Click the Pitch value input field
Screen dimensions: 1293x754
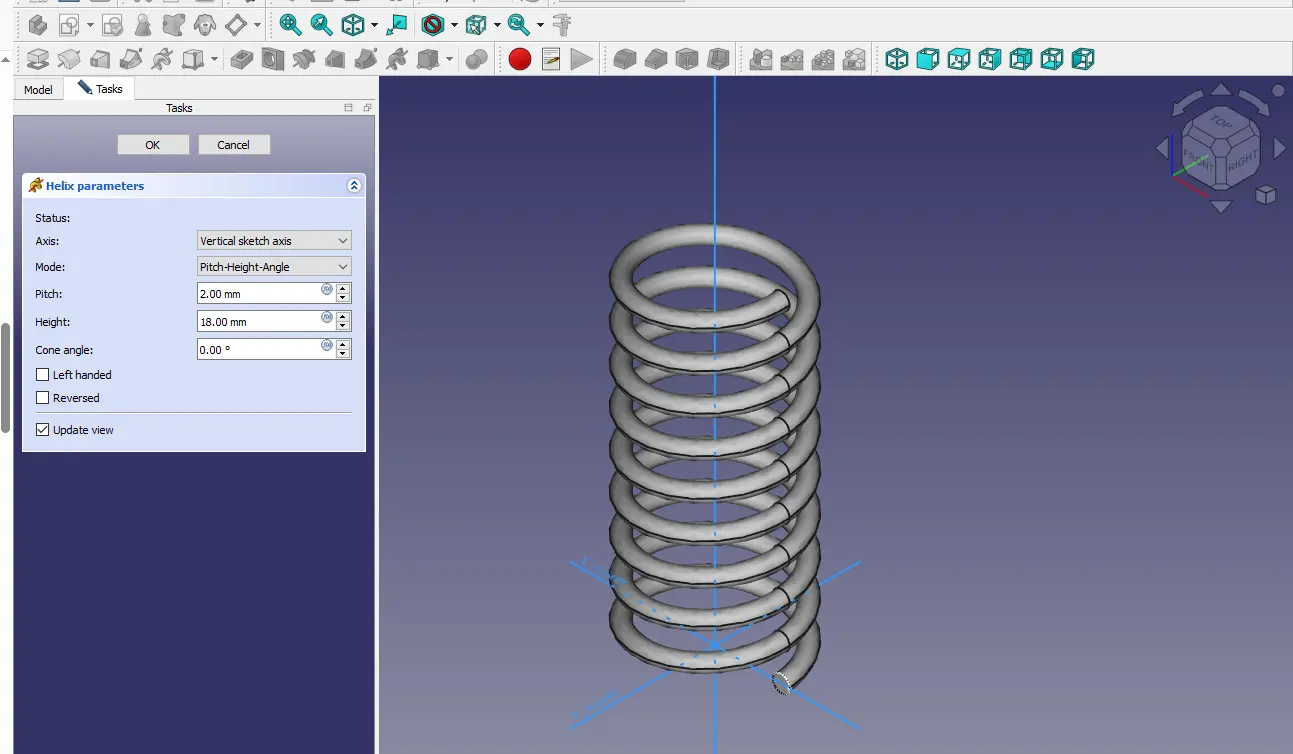click(x=257, y=294)
